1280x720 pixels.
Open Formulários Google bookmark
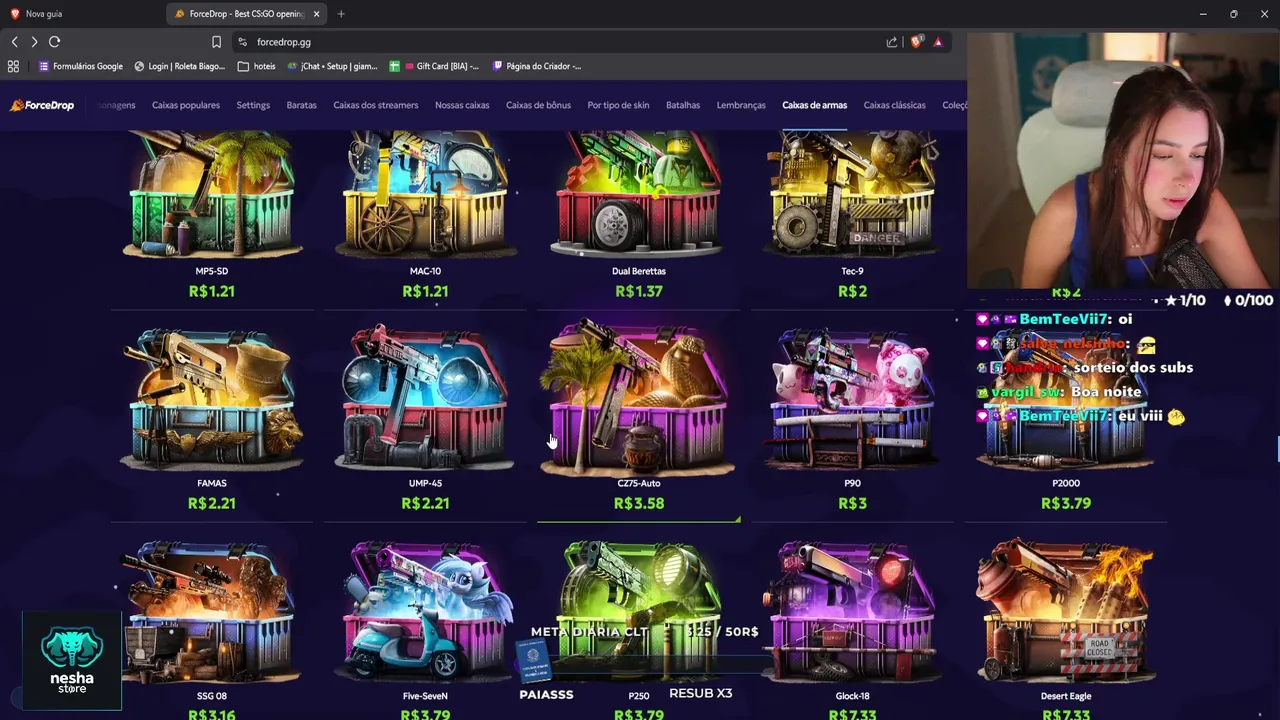click(x=80, y=66)
